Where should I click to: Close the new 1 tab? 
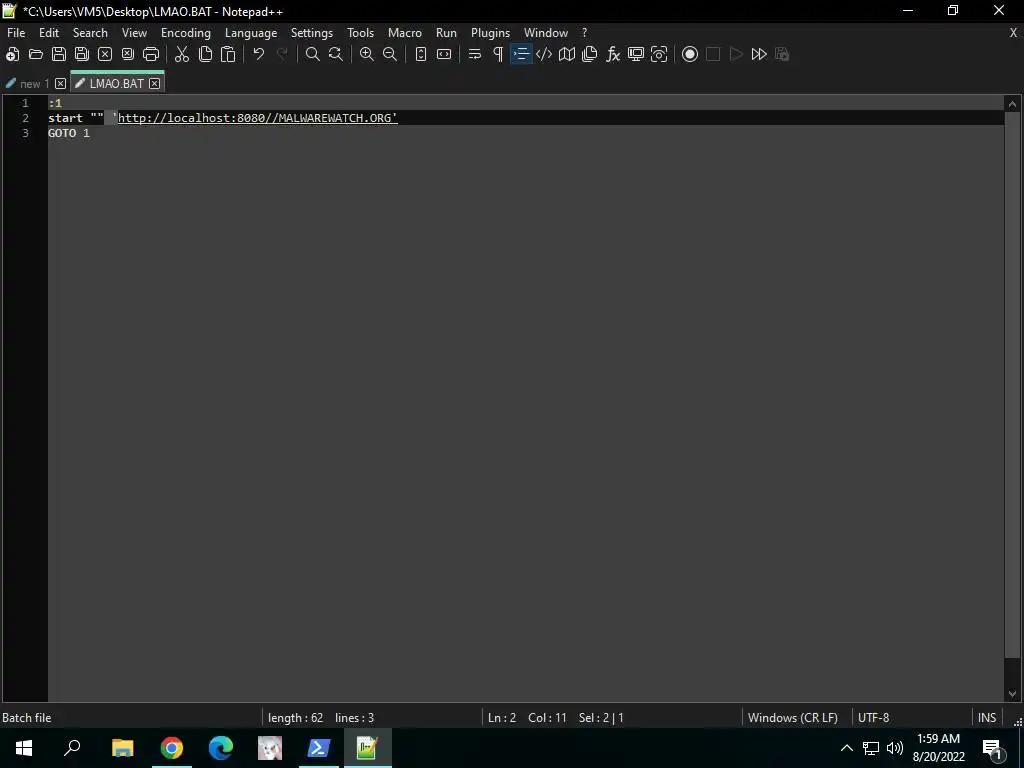[60, 84]
